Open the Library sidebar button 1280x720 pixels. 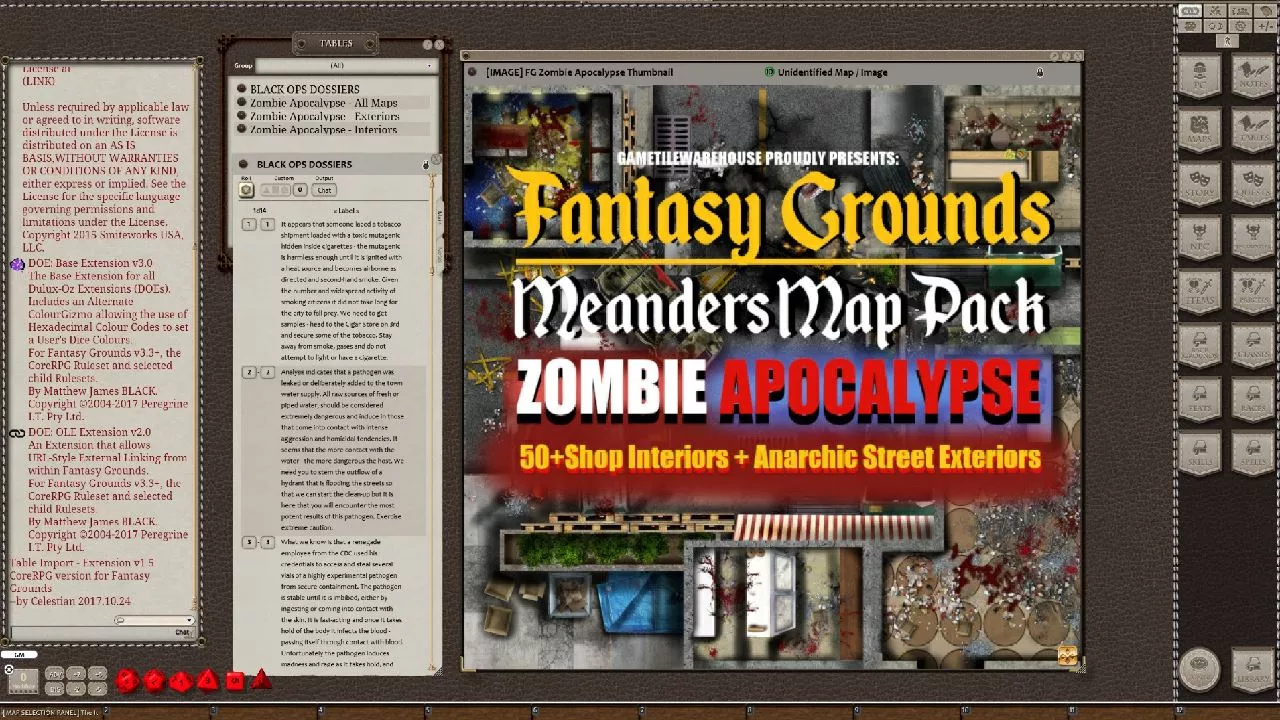(1251, 671)
